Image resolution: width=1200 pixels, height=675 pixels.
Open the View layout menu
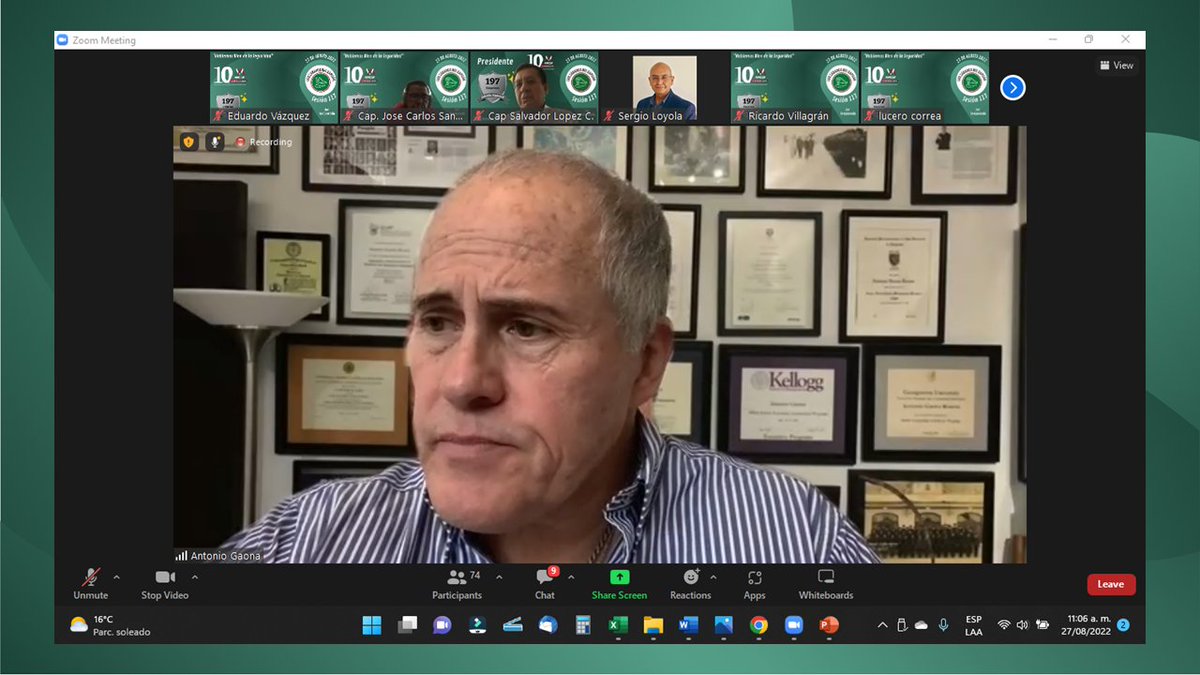click(x=1116, y=65)
